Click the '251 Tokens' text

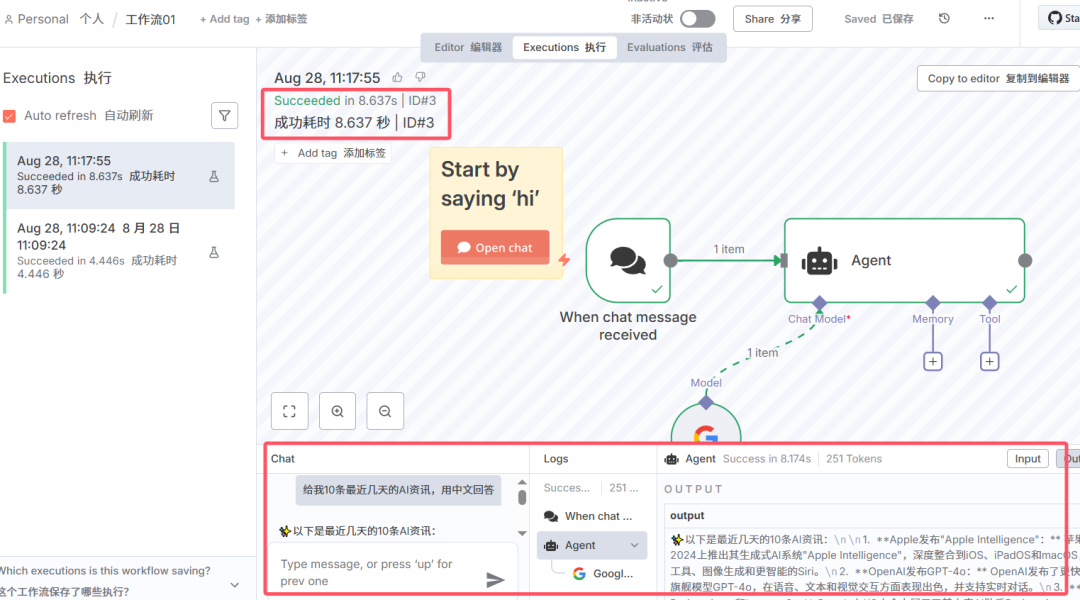[853, 459]
